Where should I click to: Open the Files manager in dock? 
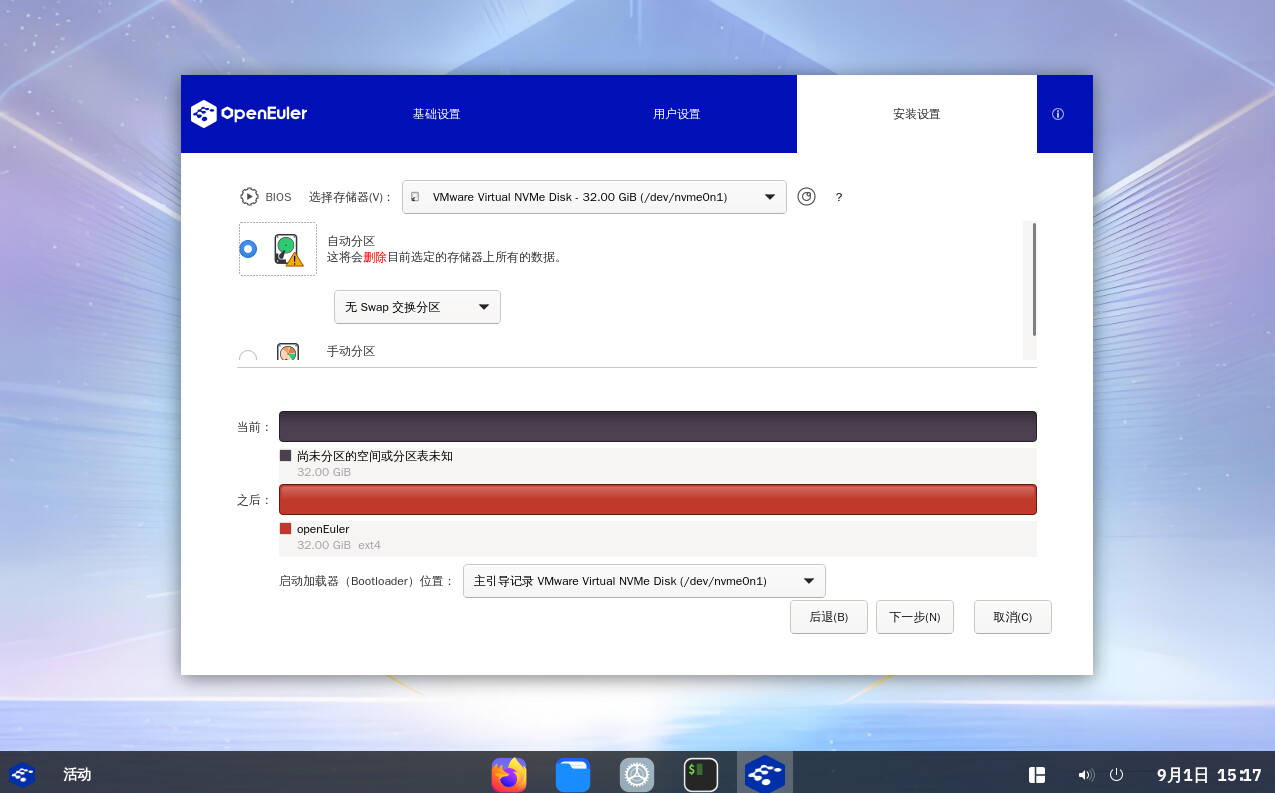click(573, 774)
